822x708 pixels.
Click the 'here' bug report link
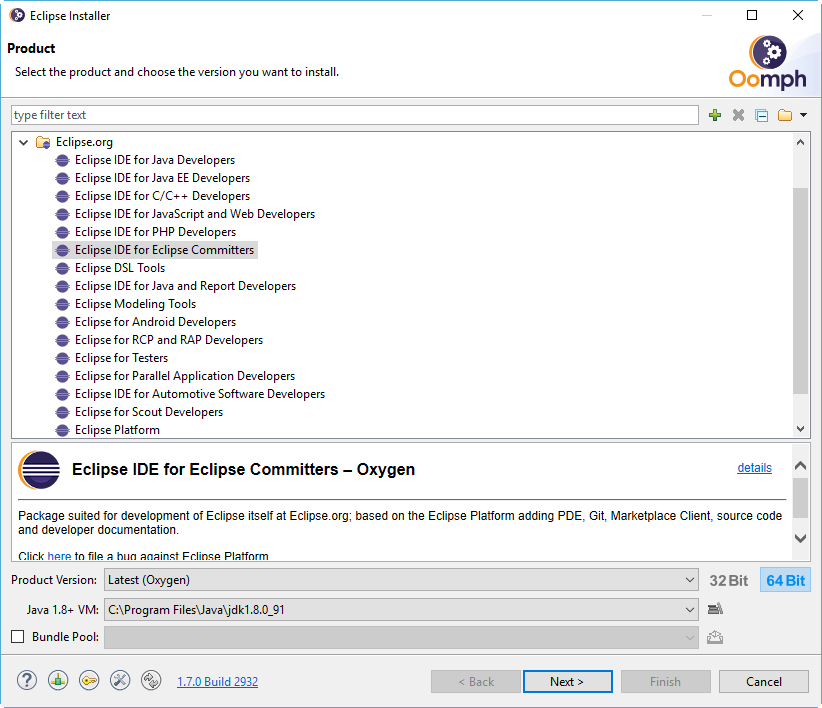59,556
